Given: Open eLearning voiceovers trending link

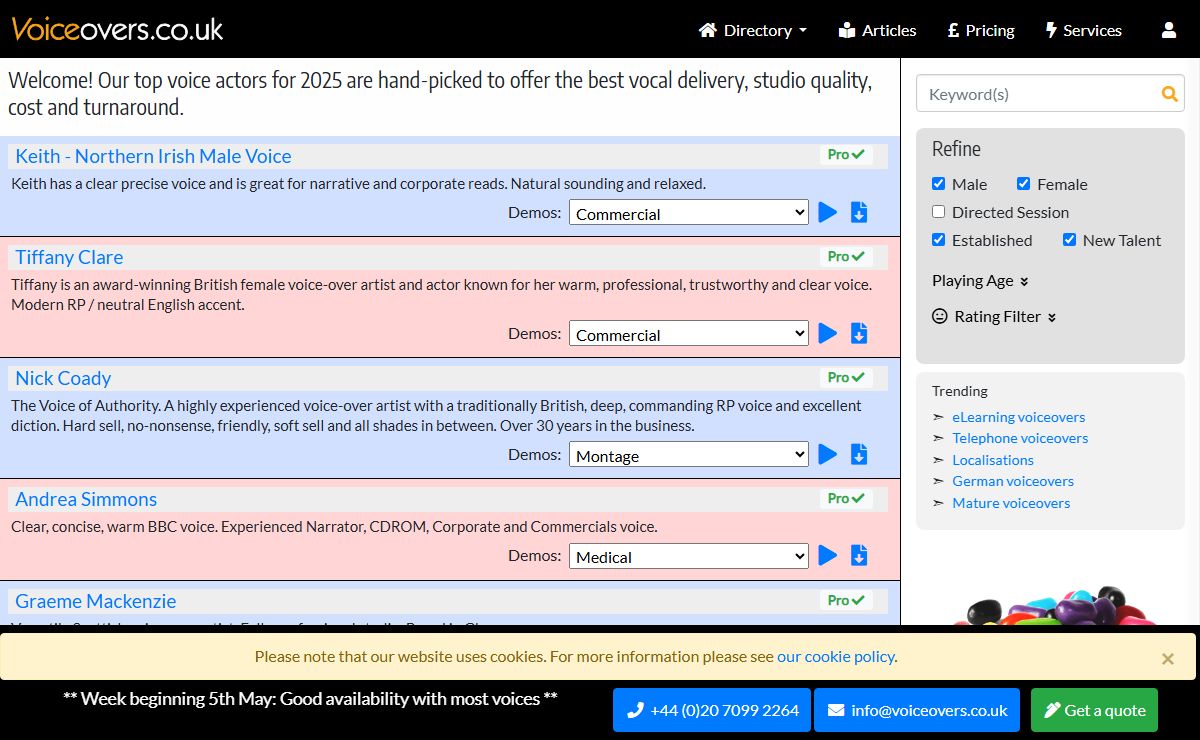Looking at the screenshot, I should point(1018,417).
